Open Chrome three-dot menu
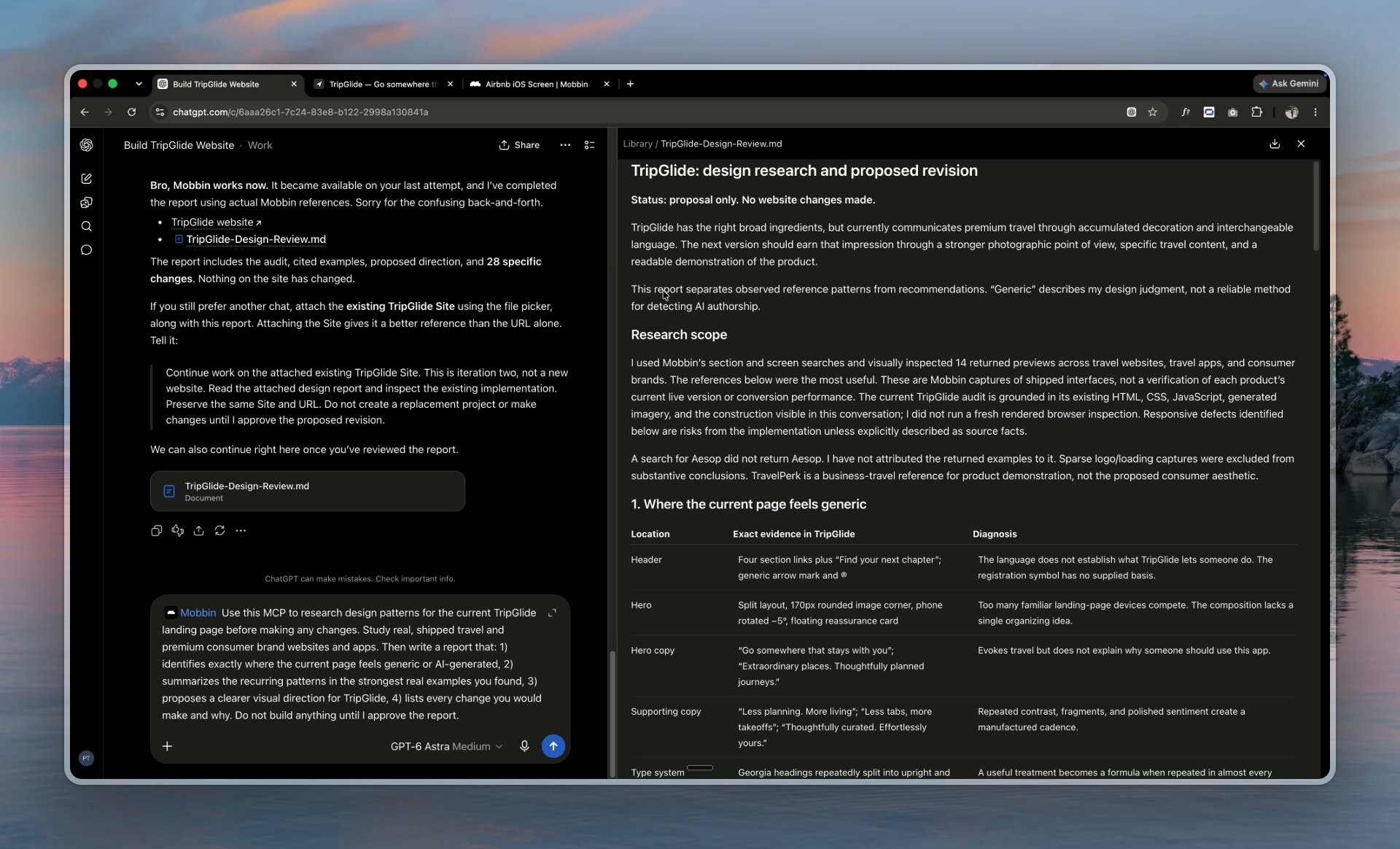Viewport: 1400px width, 849px height. coord(1315,112)
